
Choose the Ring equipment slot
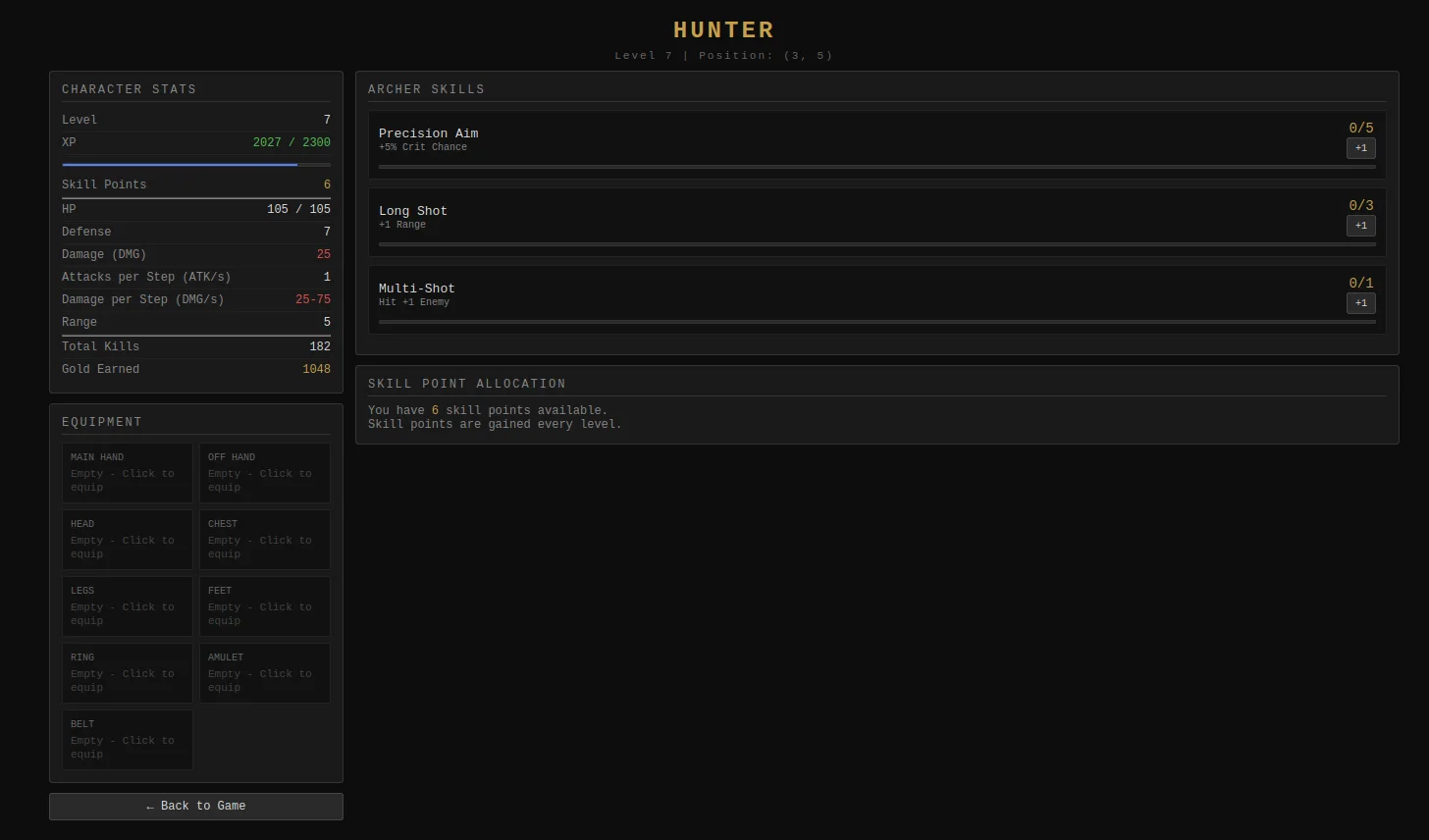128,673
